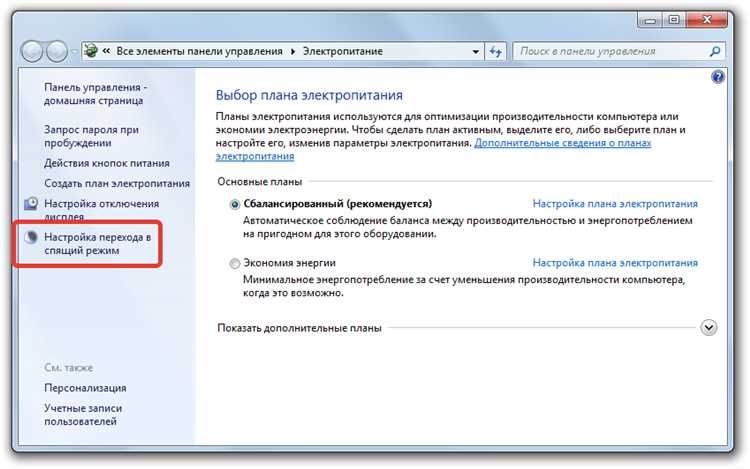
Task: Open Настройка плана электропитания for Сбалансированный
Action: [615, 204]
